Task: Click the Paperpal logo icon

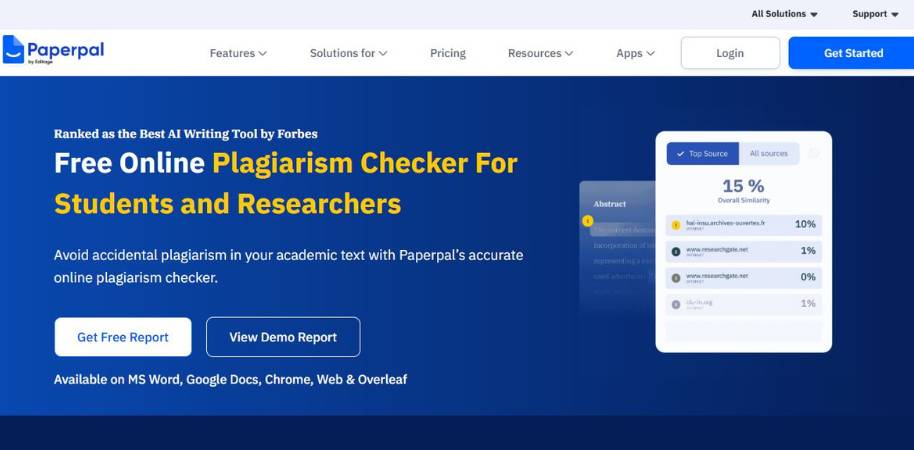Action: [x=14, y=50]
